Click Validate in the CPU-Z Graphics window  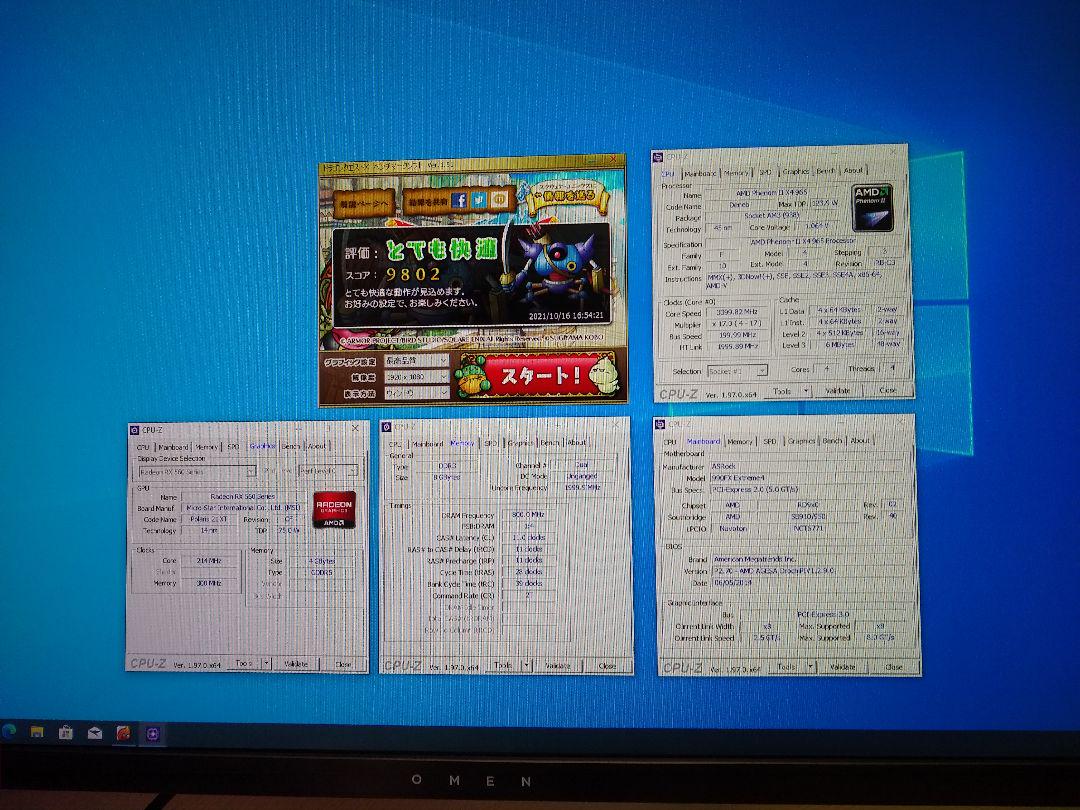[296, 663]
